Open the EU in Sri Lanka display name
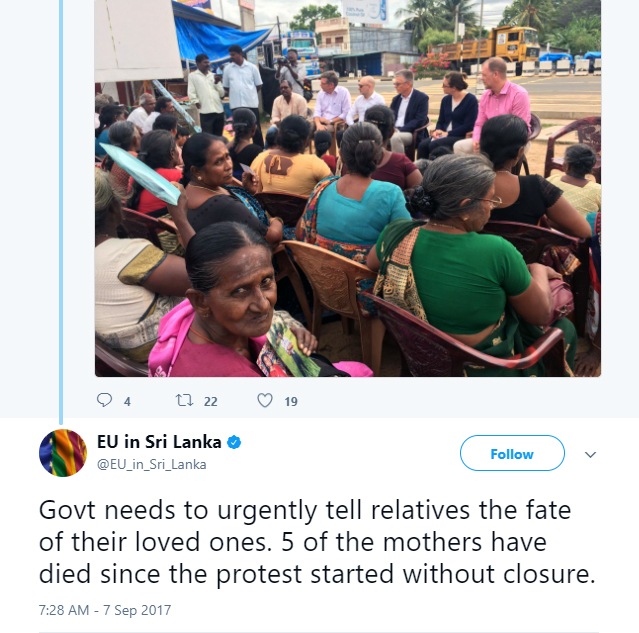 click(x=159, y=442)
